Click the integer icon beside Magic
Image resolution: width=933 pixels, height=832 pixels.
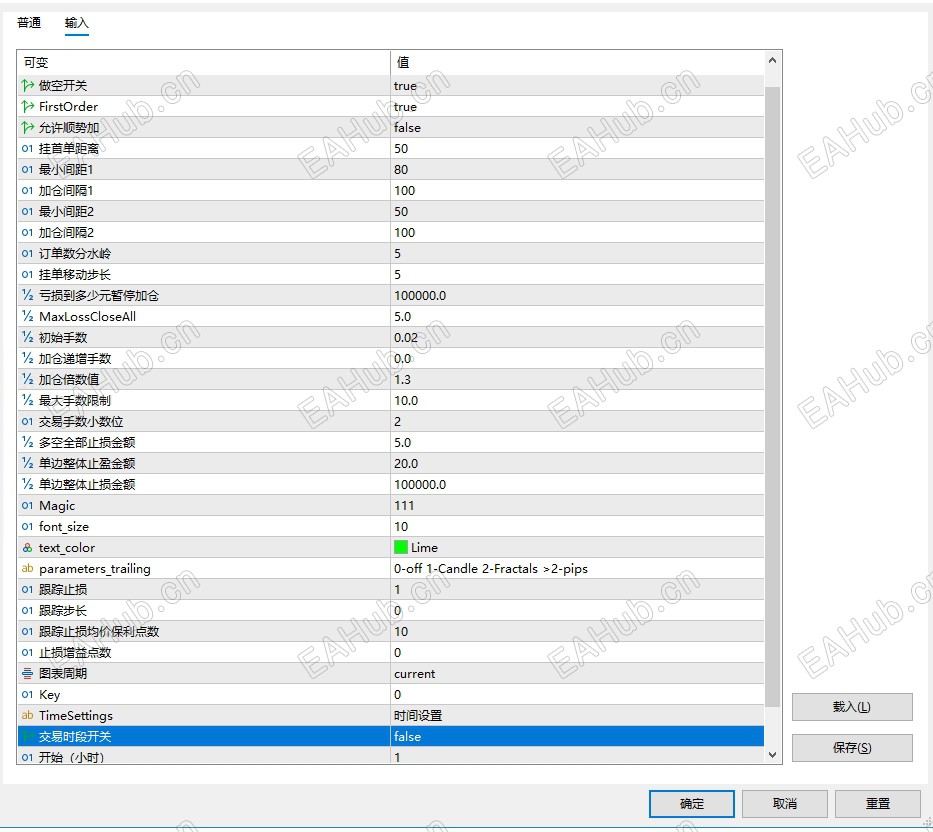(27, 505)
